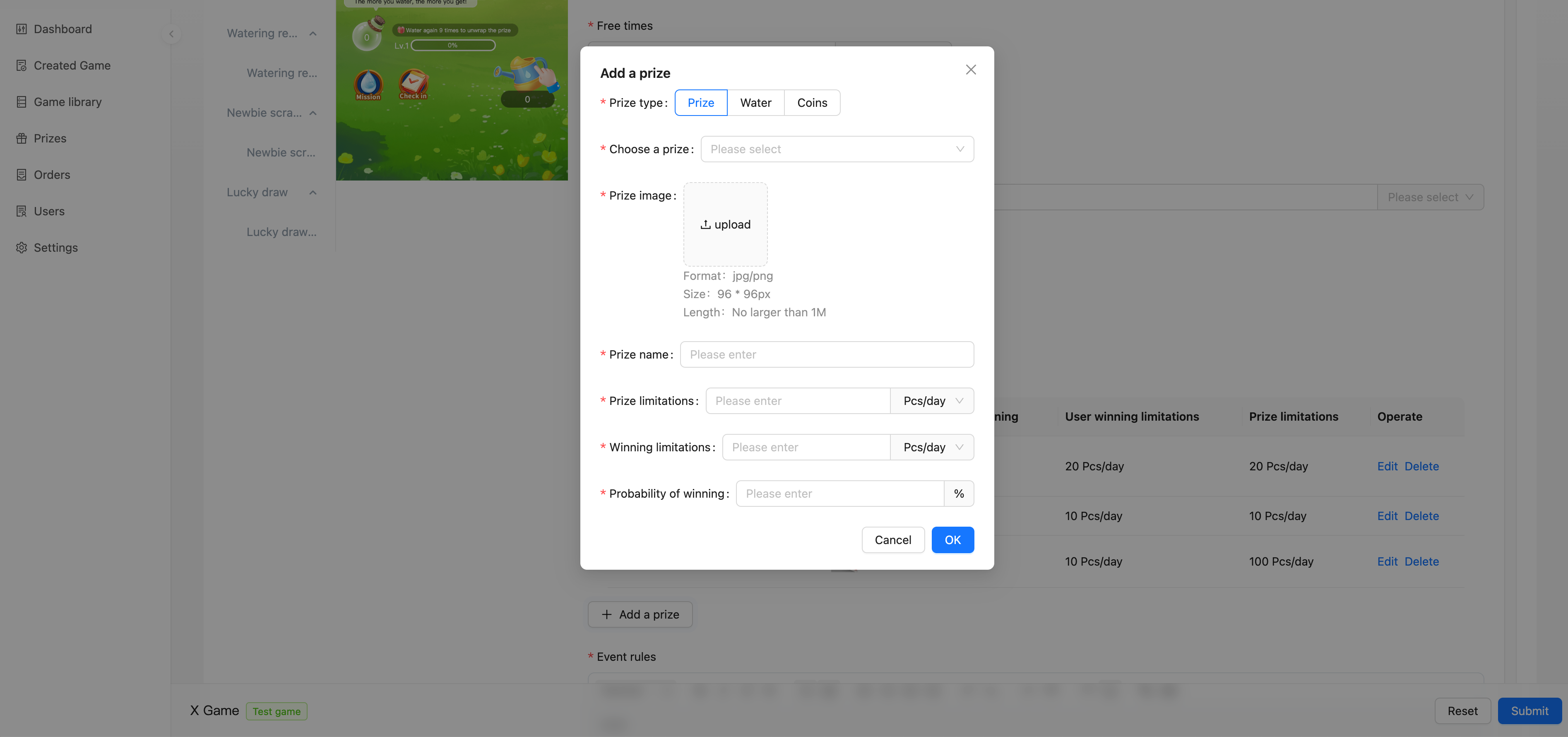Select Water as prize type
Image resolution: width=1568 pixels, height=737 pixels.
(x=755, y=103)
